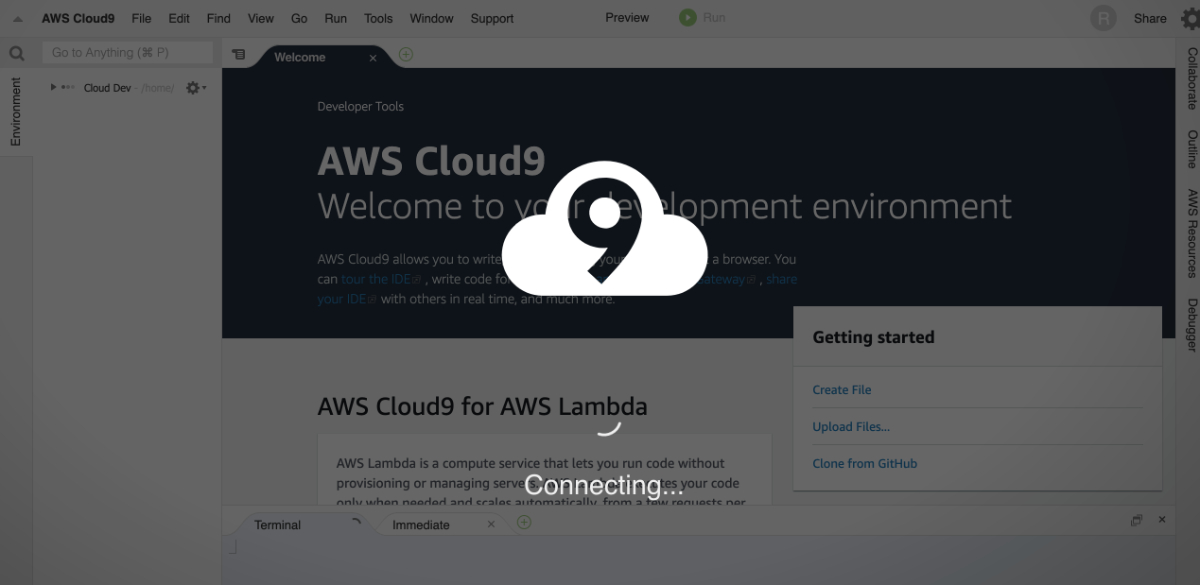Open the Run menu
1200x585 pixels.
point(336,18)
